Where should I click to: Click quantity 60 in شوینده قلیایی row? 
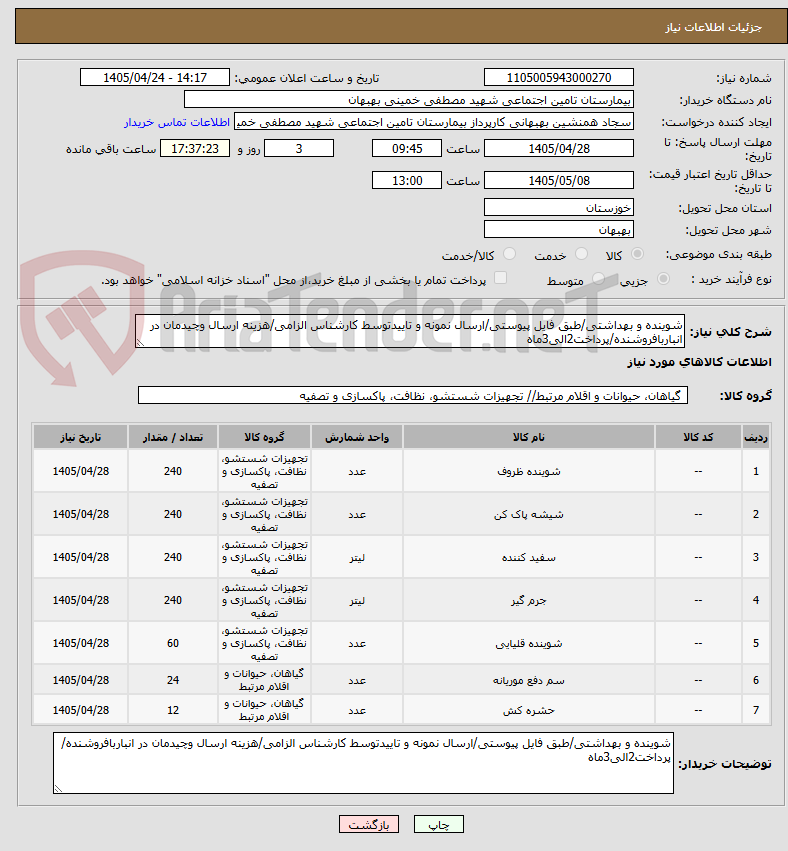pos(173,644)
